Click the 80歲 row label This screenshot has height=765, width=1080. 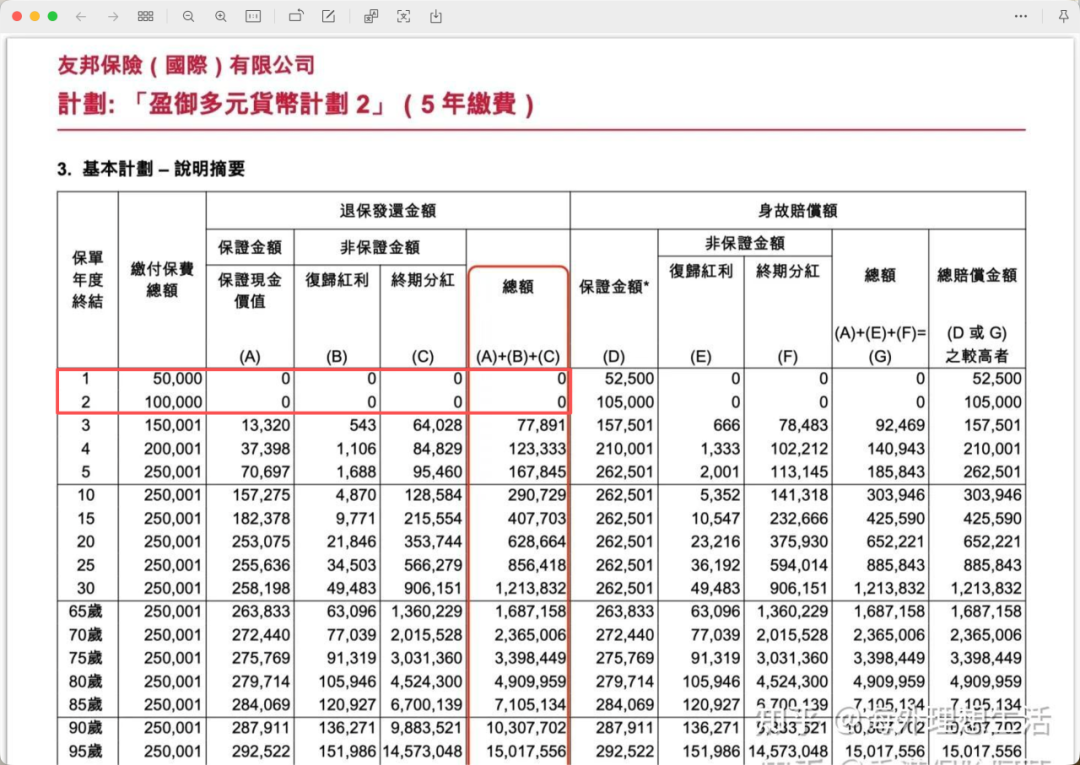tap(85, 682)
